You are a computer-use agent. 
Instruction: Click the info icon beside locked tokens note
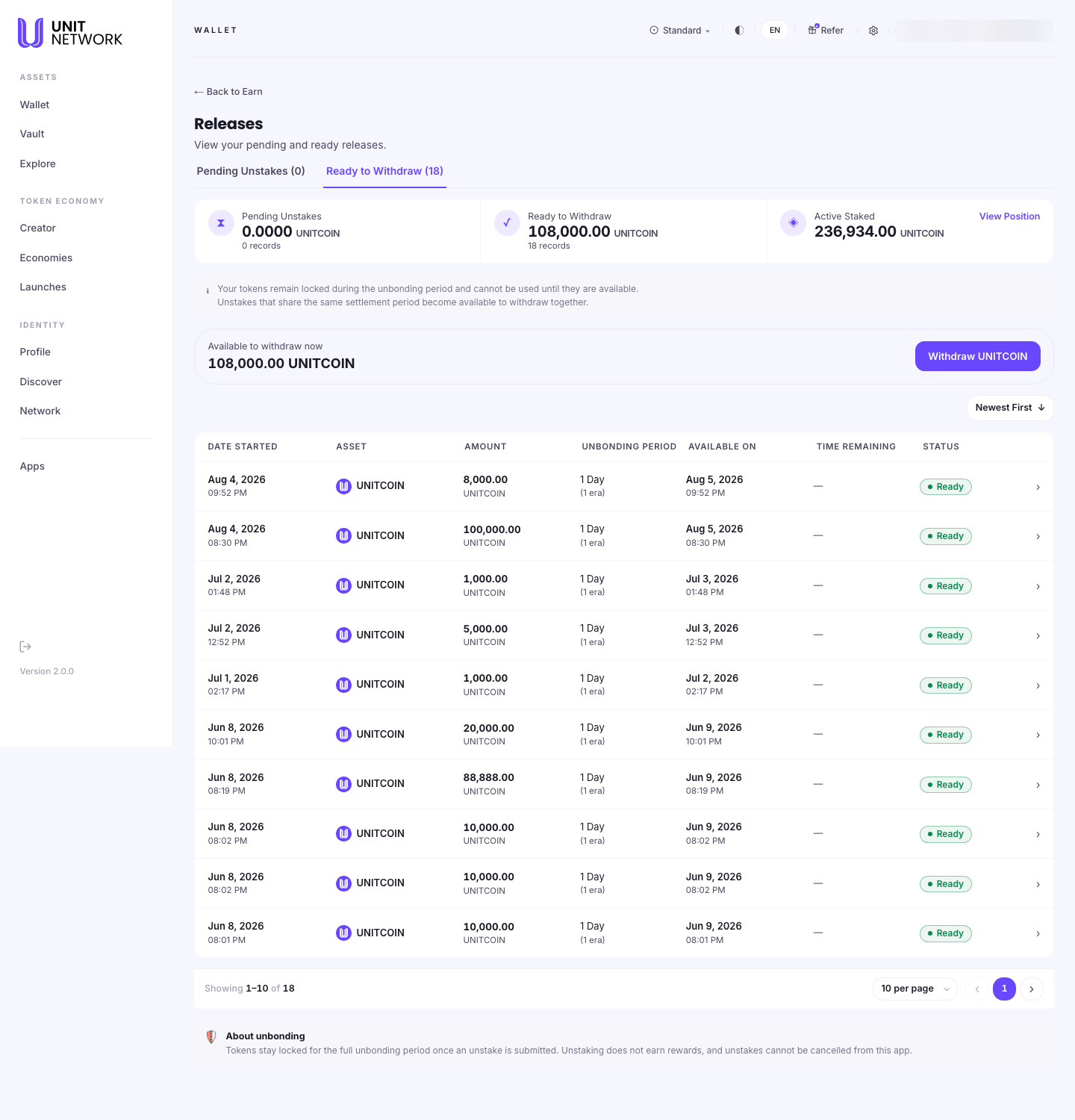click(x=208, y=291)
